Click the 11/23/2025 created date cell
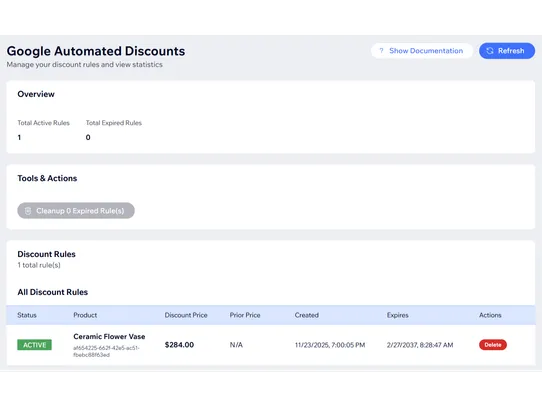Image resolution: width=542 pixels, height=407 pixels. (330, 345)
